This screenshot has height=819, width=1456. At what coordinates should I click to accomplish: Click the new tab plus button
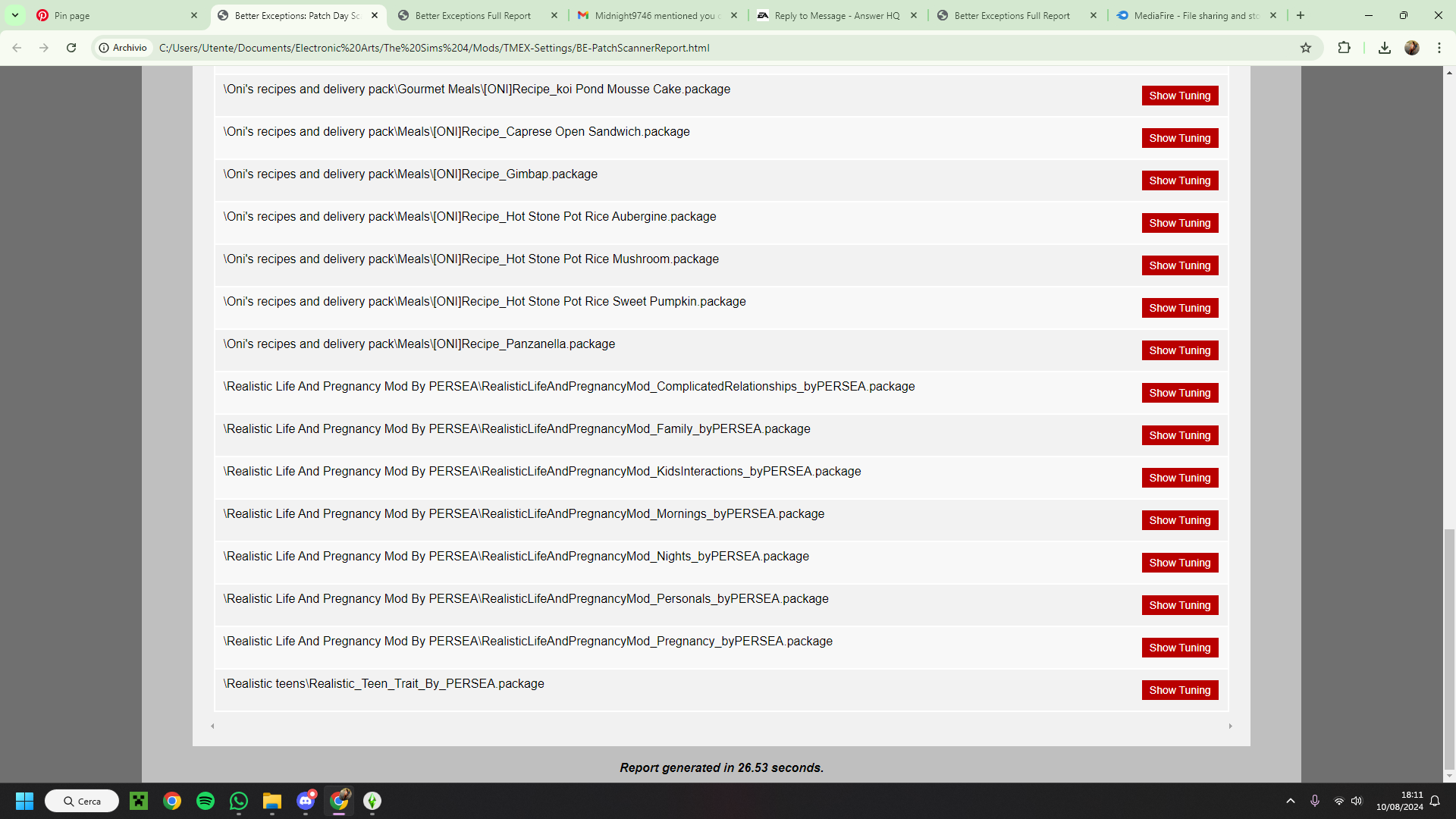click(1301, 15)
